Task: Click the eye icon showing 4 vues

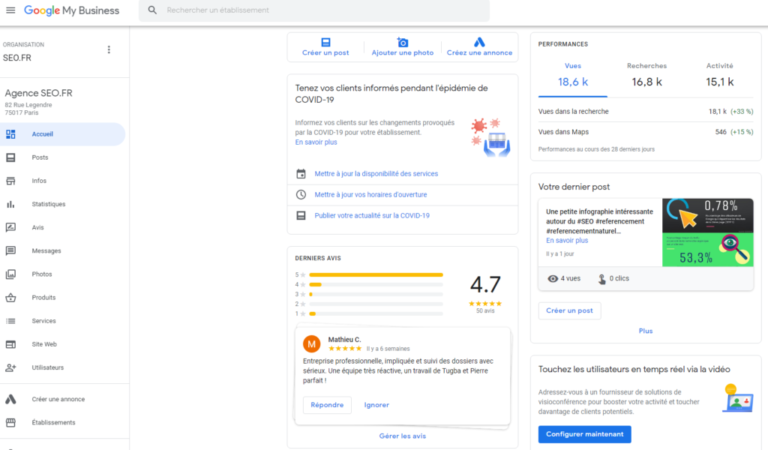Action: (x=552, y=279)
